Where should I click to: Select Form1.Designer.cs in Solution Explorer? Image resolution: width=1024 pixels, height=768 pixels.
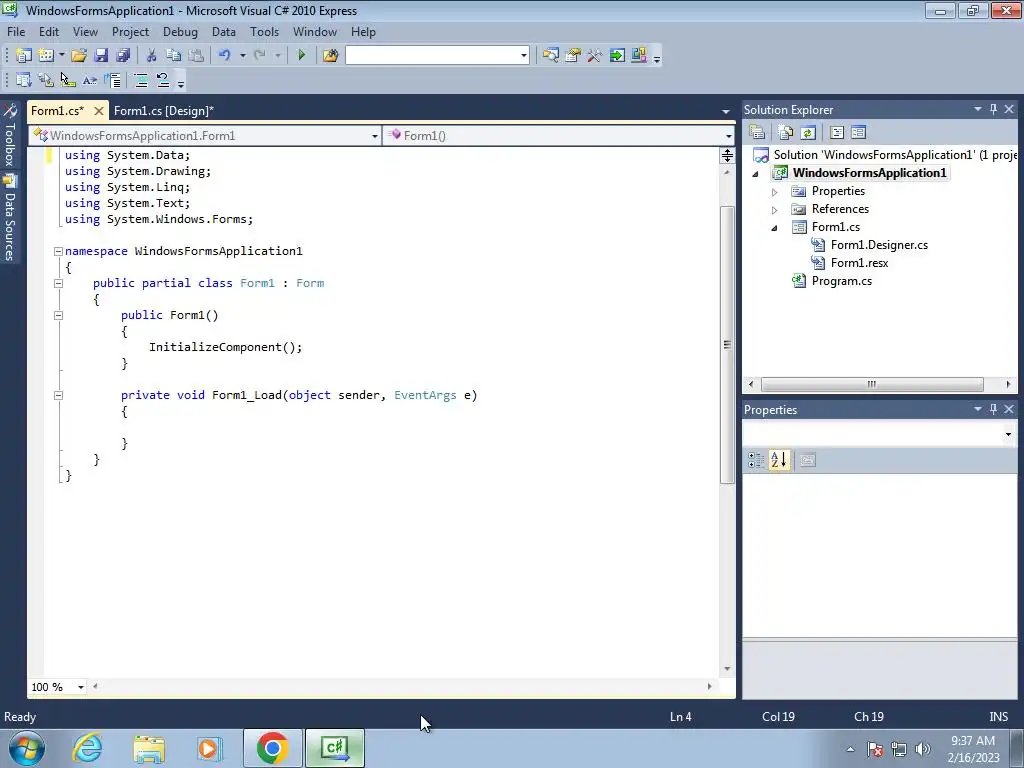click(x=878, y=245)
